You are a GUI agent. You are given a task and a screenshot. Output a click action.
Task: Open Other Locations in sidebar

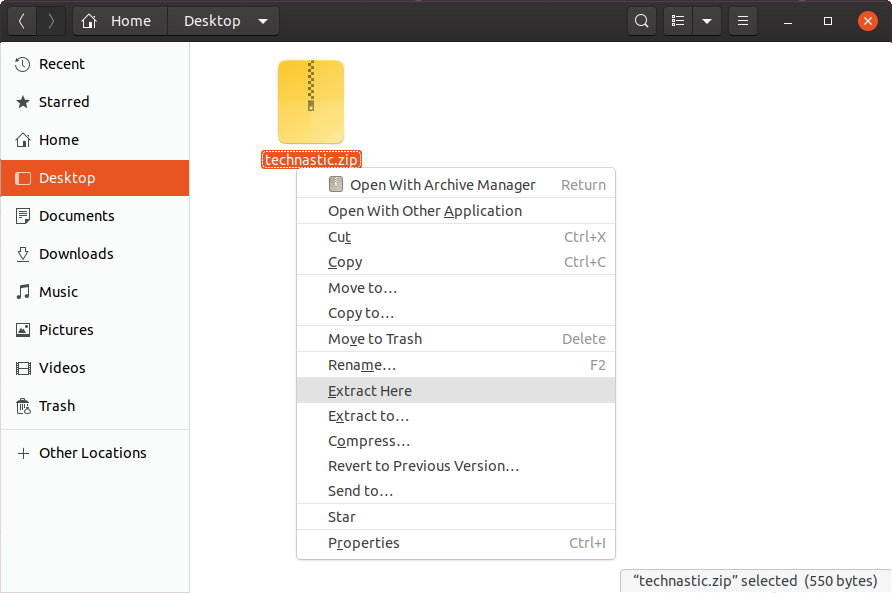[92, 453]
